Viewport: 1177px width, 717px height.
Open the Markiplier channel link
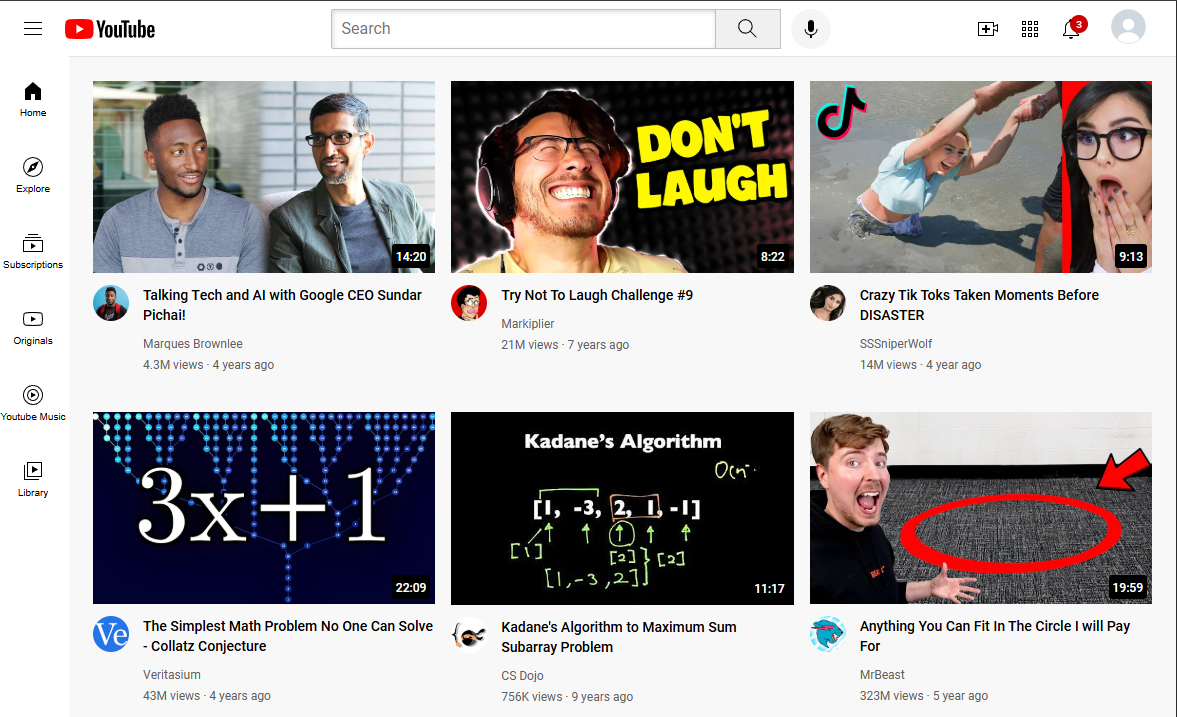[530, 322]
